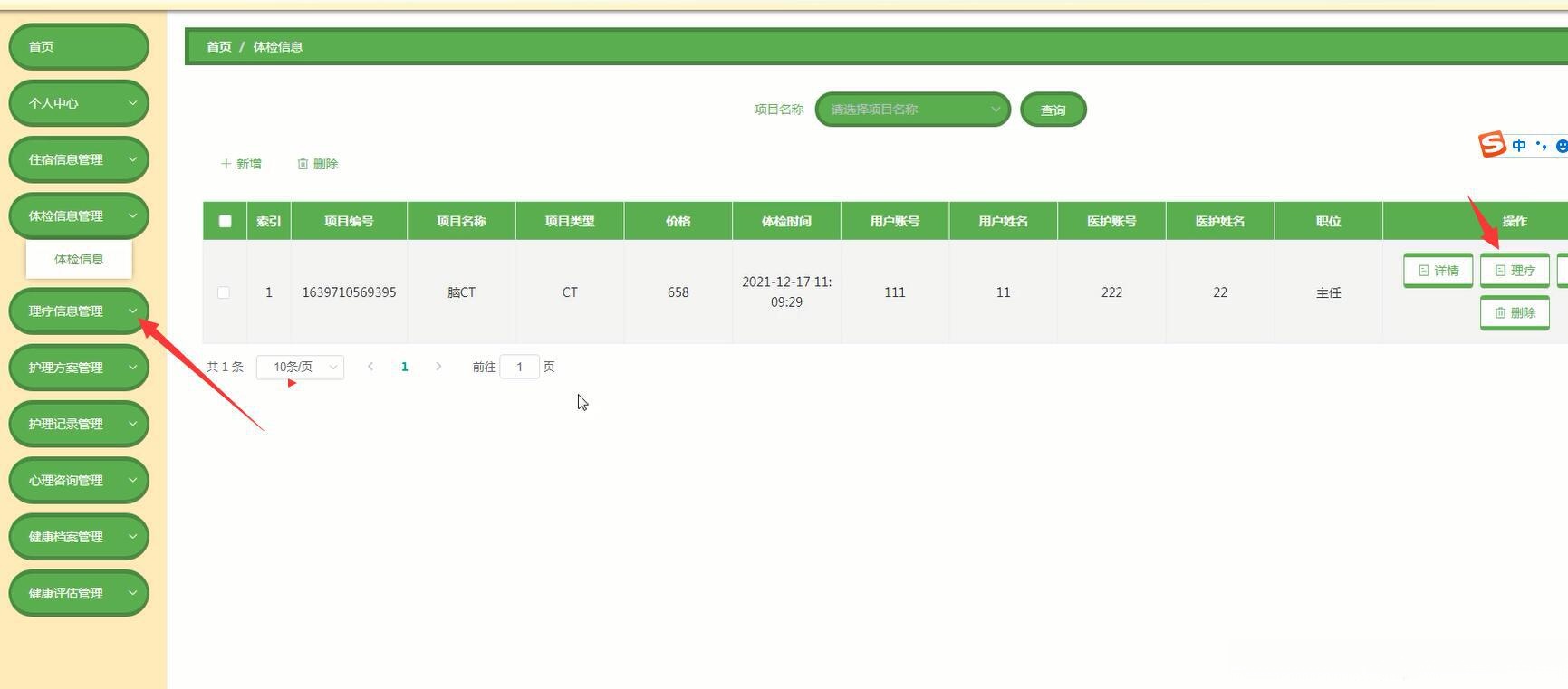The height and width of the screenshot is (689, 1568).
Task: Click the 项目编号 column header
Action: click(x=349, y=221)
